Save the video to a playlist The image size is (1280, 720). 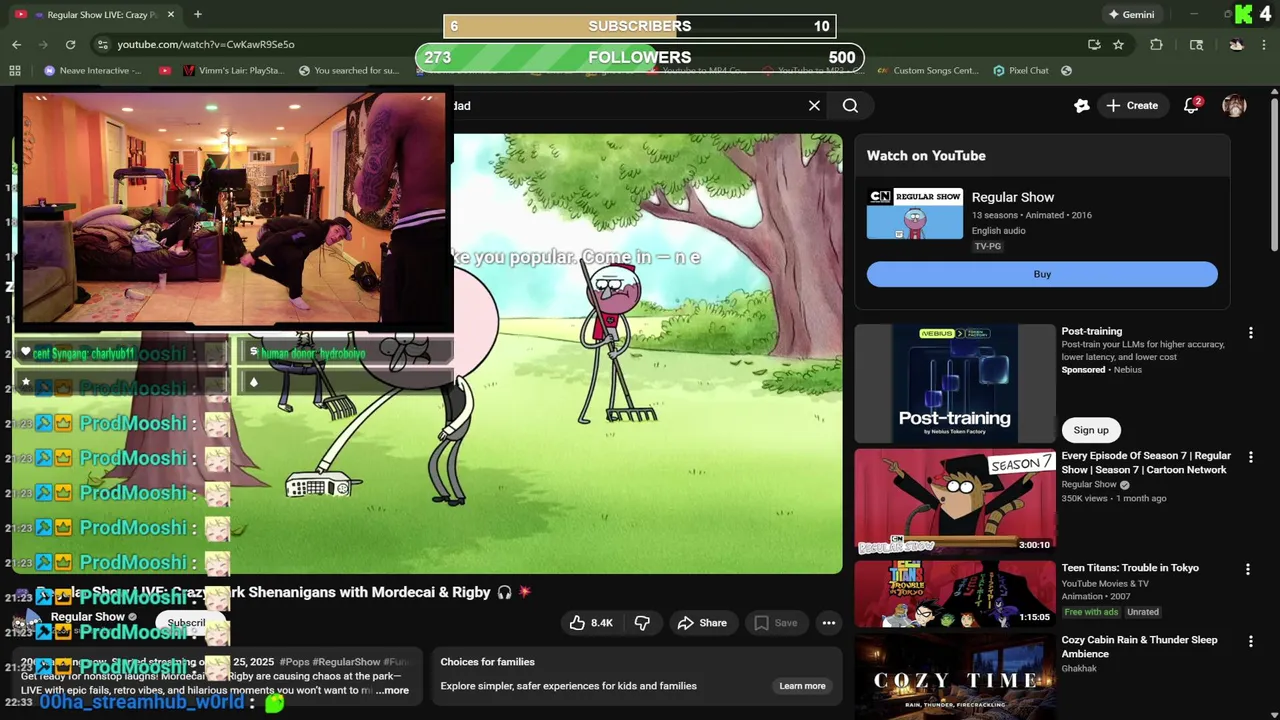coord(776,623)
